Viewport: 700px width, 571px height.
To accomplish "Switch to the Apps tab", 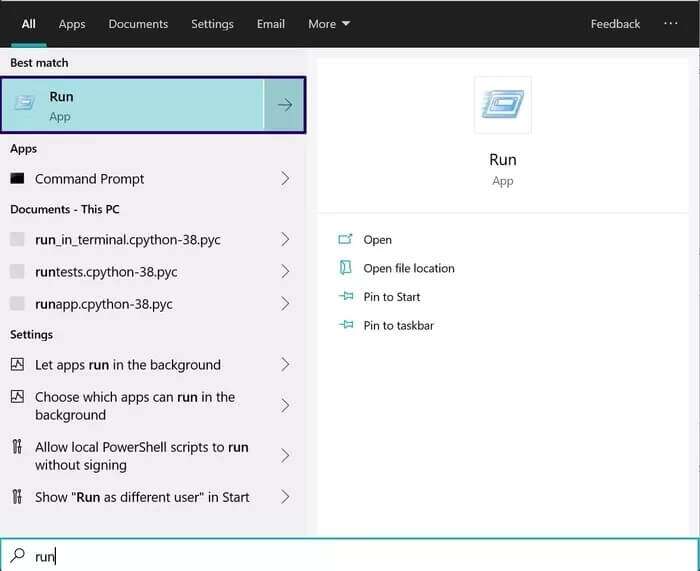I will tap(72, 24).
